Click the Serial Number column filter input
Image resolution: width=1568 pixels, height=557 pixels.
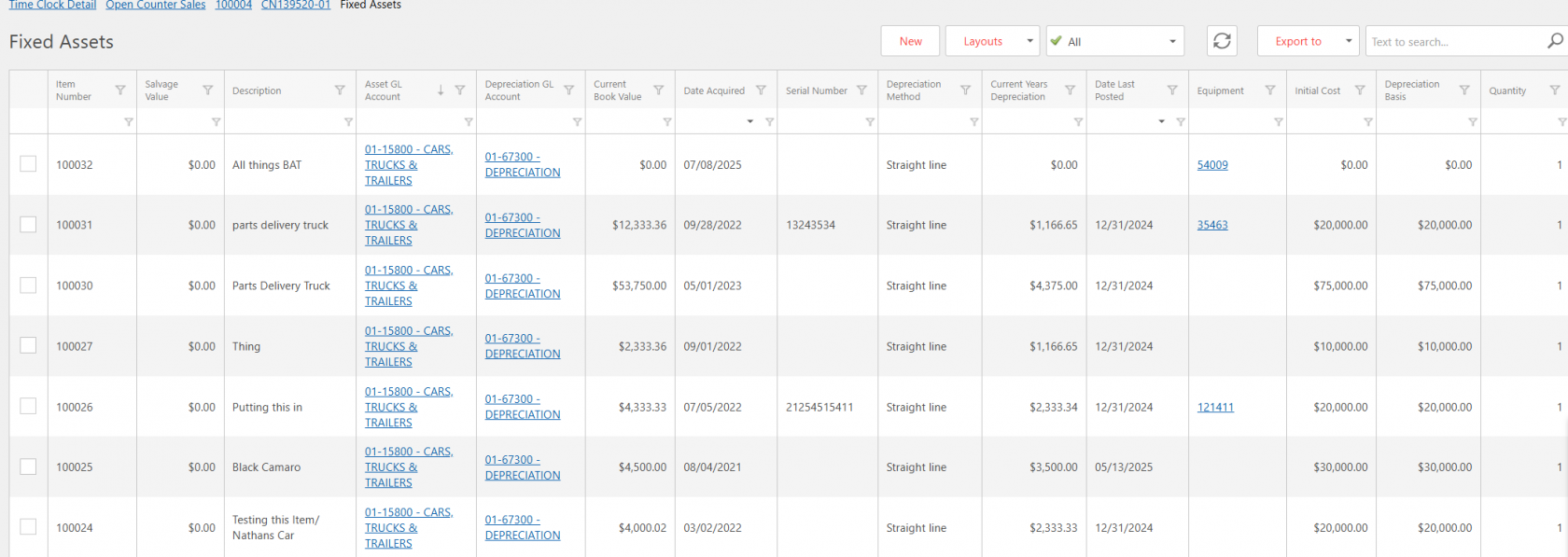pos(820,122)
